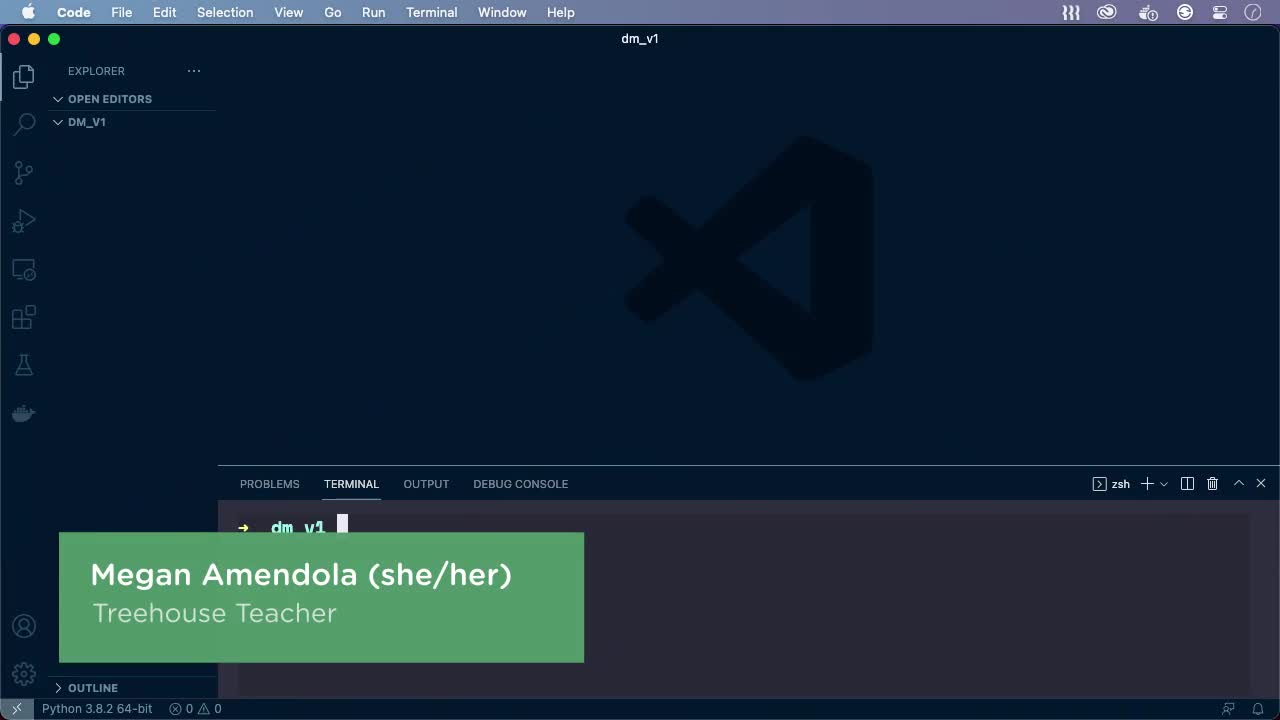Image resolution: width=1280 pixels, height=720 pixels.
Task: Click Python 3.8.2 64-bit interpreter selector
Action: coord(97,709)
